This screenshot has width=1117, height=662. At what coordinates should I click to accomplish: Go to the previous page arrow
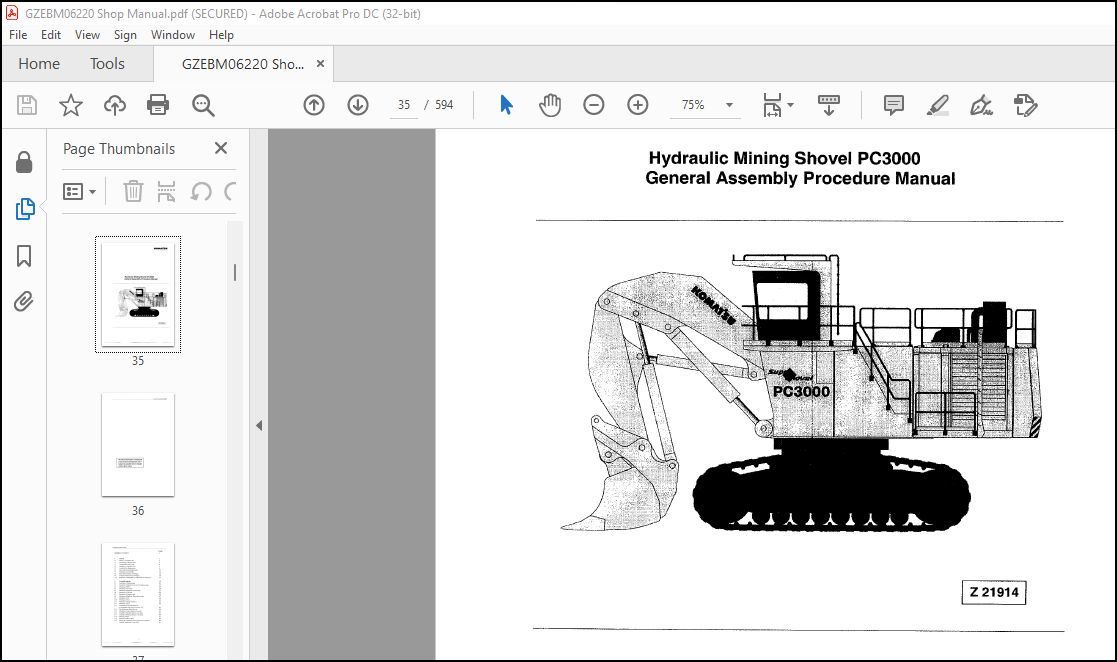314,105
